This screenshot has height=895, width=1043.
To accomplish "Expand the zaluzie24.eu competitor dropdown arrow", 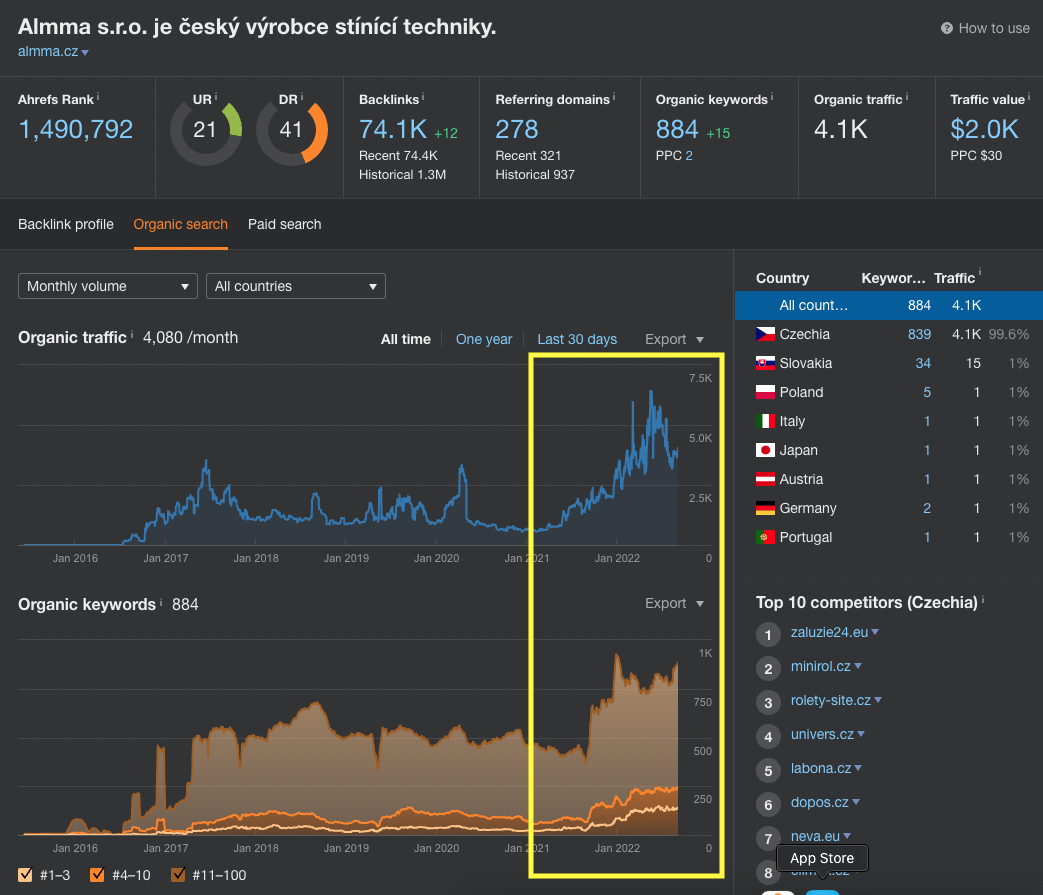I will coord(875,632).
